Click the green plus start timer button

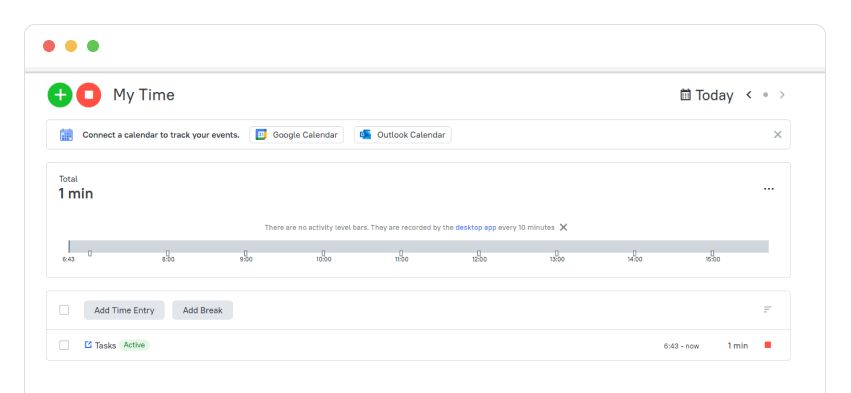coord(60,95)
